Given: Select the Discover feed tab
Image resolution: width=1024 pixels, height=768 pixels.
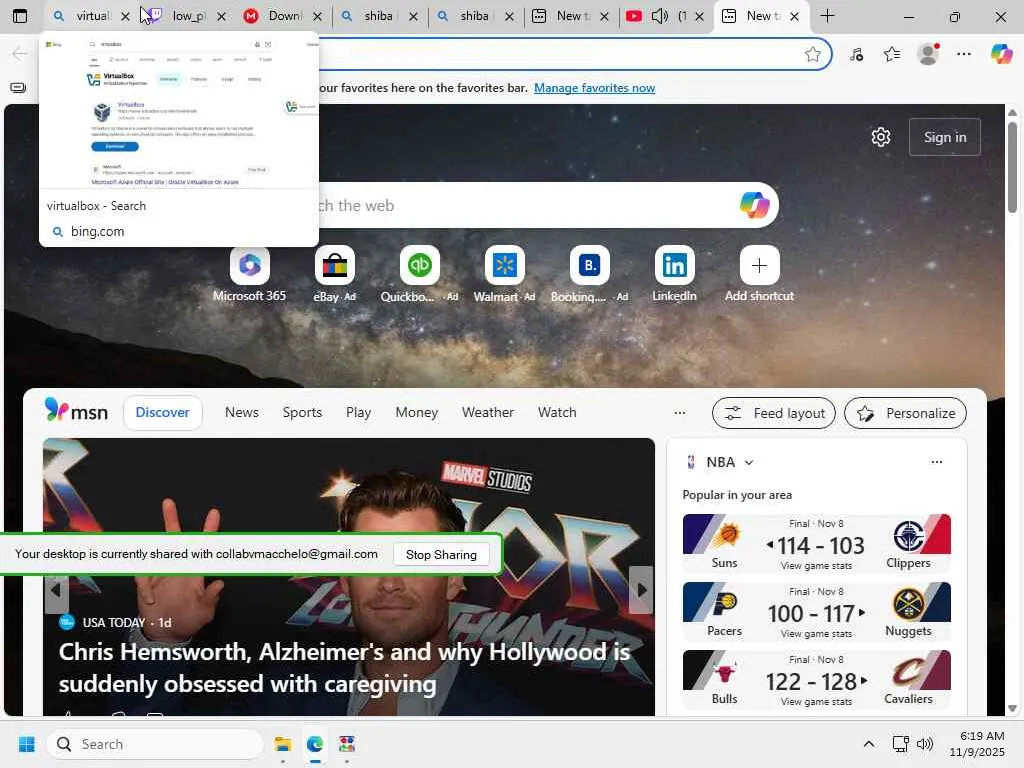Looking at the screenshot, I should point(163,413).
